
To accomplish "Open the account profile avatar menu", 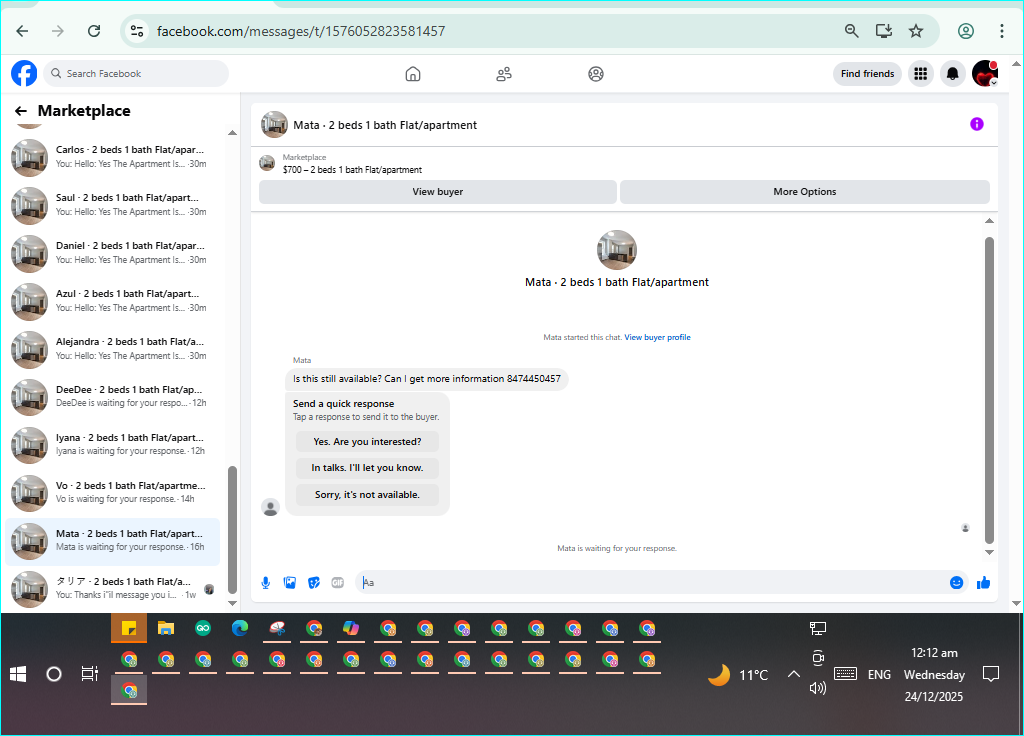I will [985, 73].
